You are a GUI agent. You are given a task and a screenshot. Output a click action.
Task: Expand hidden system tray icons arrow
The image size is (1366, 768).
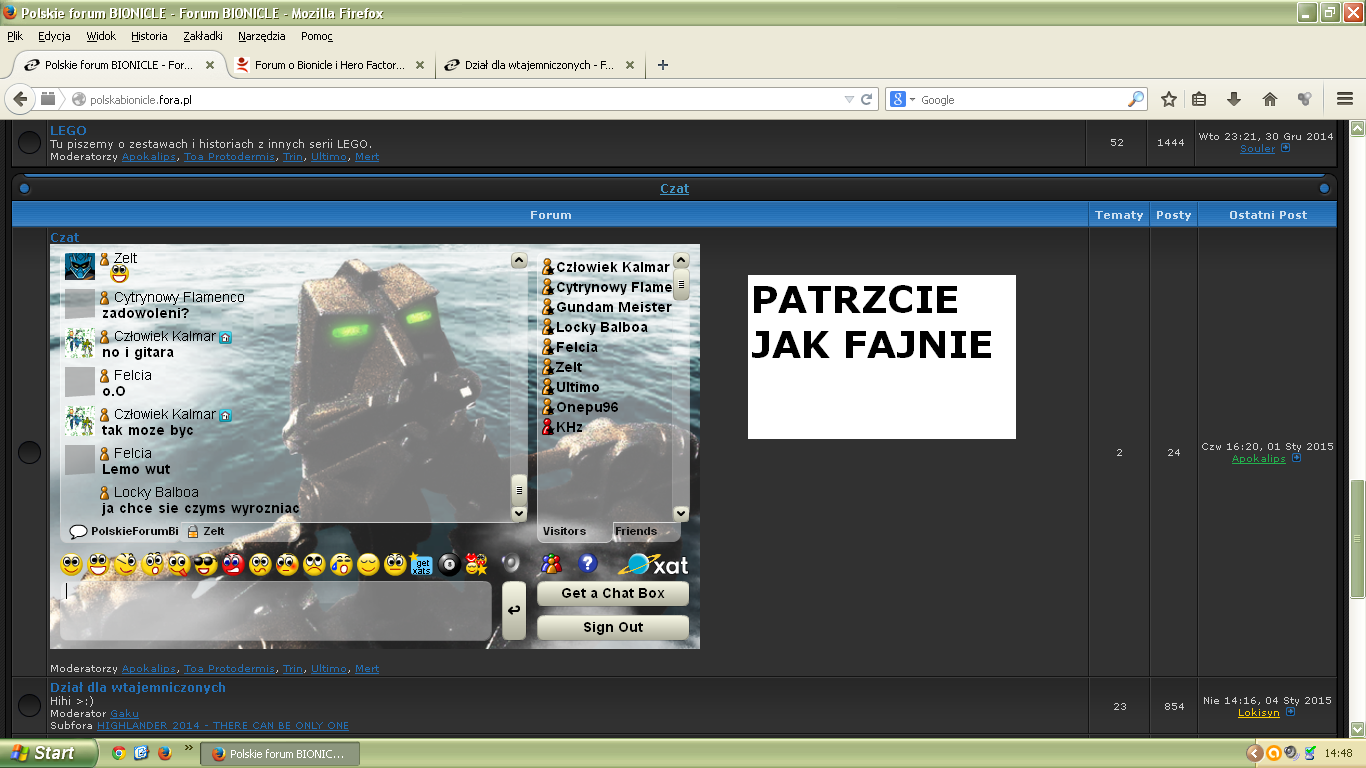click(1254, 753)
